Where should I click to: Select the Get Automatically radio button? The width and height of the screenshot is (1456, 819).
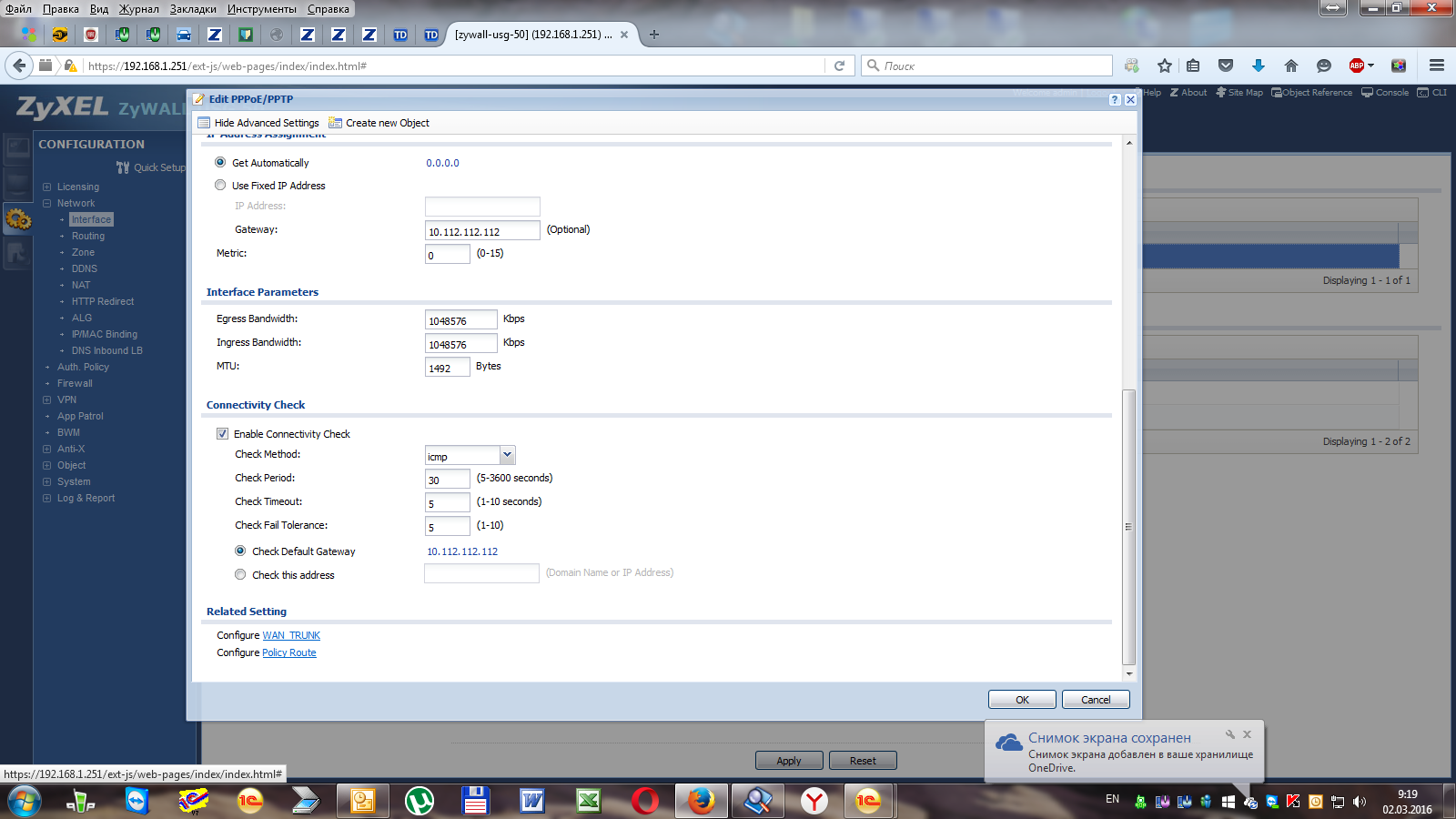click(x=220, y=162)
